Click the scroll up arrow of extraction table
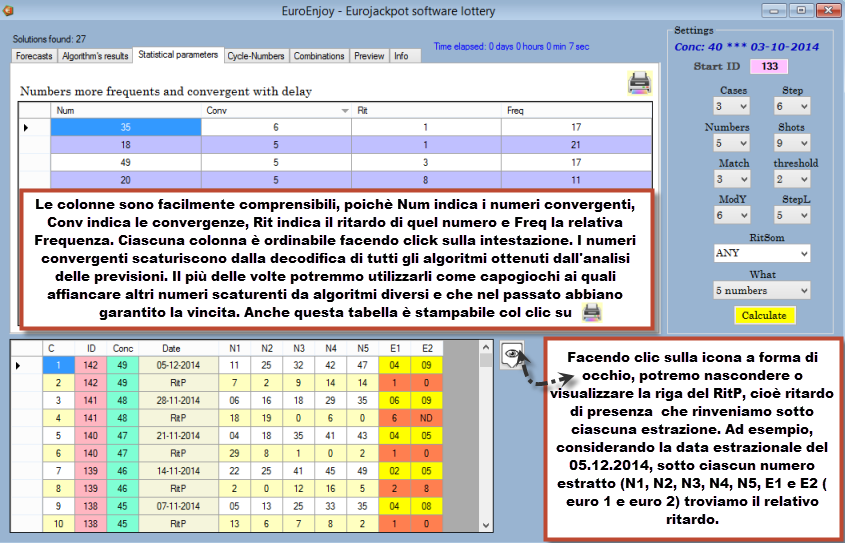The height and width of the screenshot is (543, 845). point(486,347)
